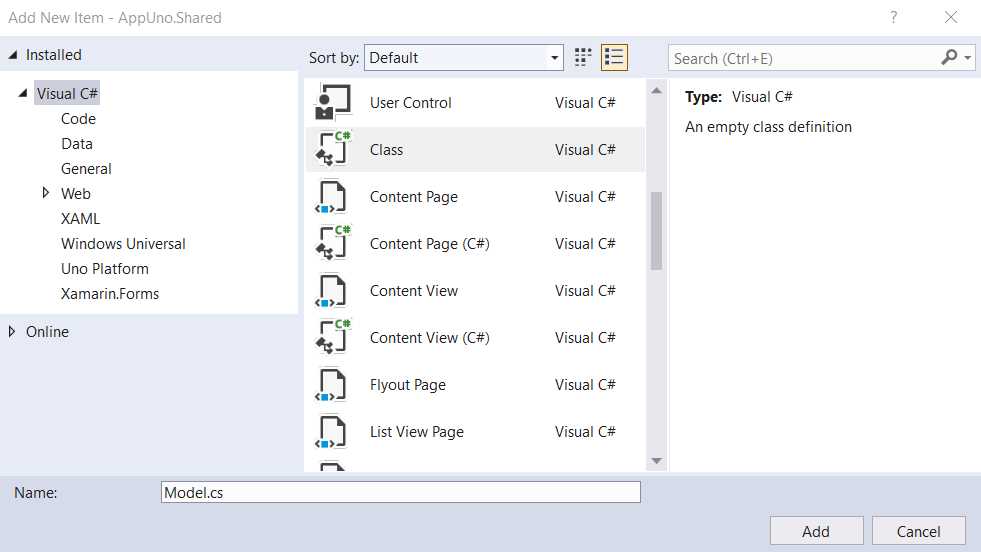Screen dimensions: 981x552
Task: Select the User Control template icon
Action: point(332,102)
